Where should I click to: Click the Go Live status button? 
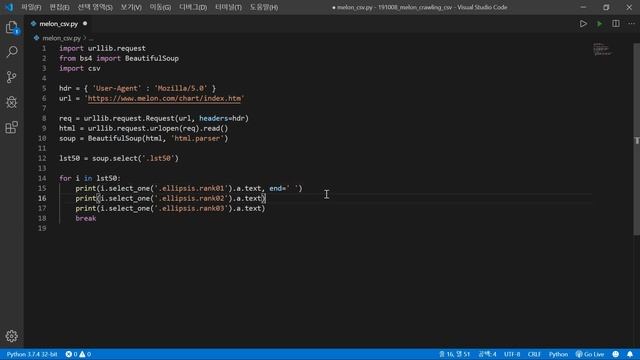coord(590,354)
